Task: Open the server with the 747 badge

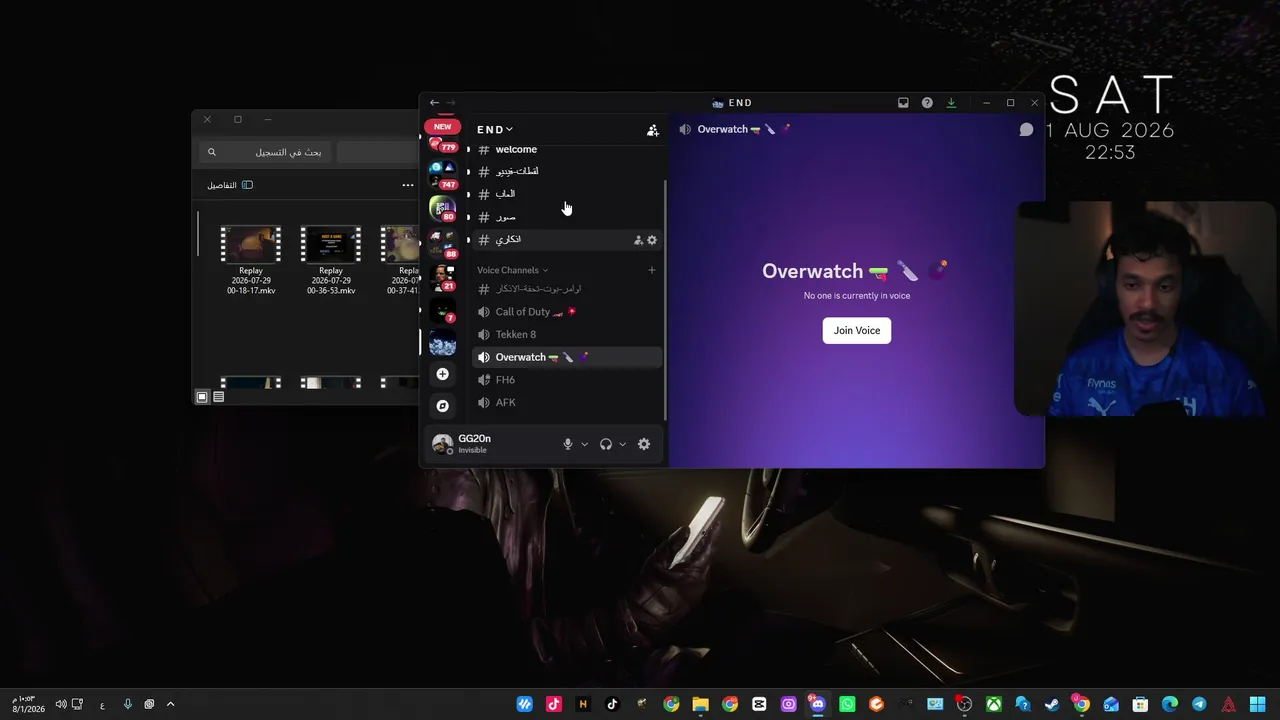Action: 442,175
